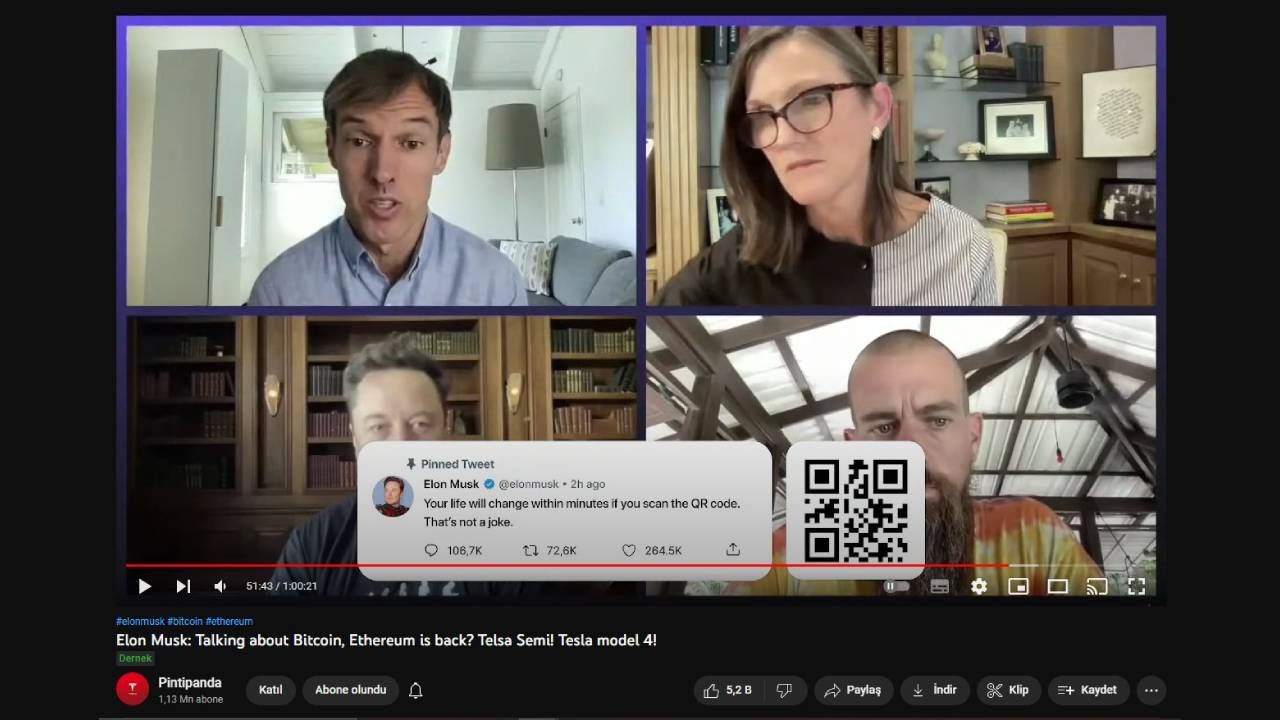Screen dimensions: 1280x720
Task: Cast video to a TV
Action: (1097, 586)
